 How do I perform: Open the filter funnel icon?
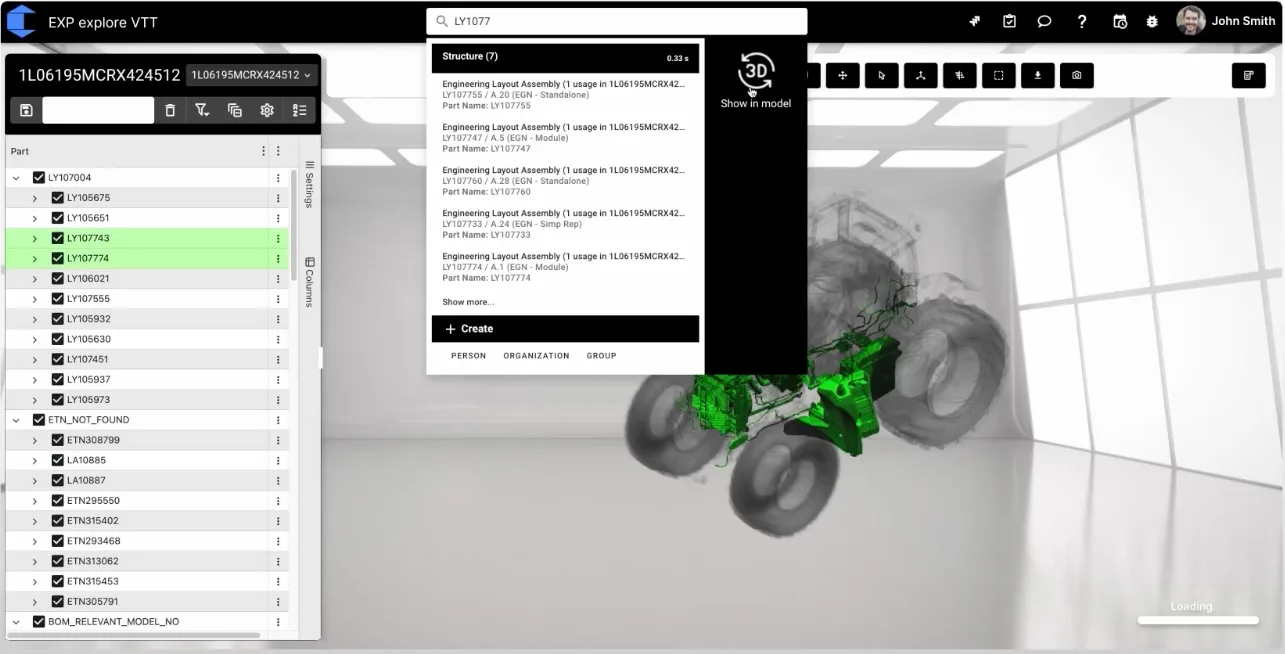point(202,110)
